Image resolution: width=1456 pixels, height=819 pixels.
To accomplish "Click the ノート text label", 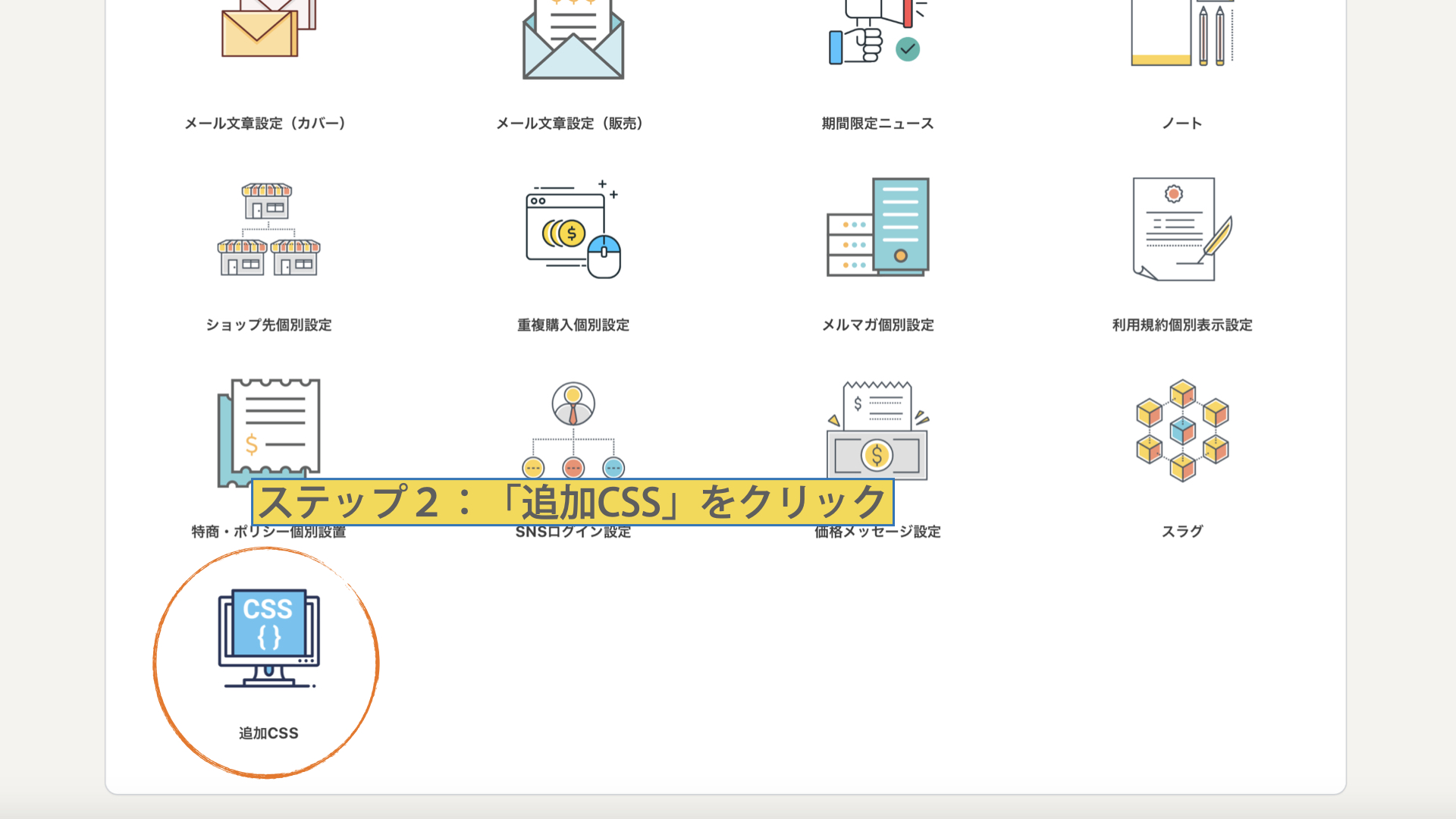I will [x=1181, y=124].
